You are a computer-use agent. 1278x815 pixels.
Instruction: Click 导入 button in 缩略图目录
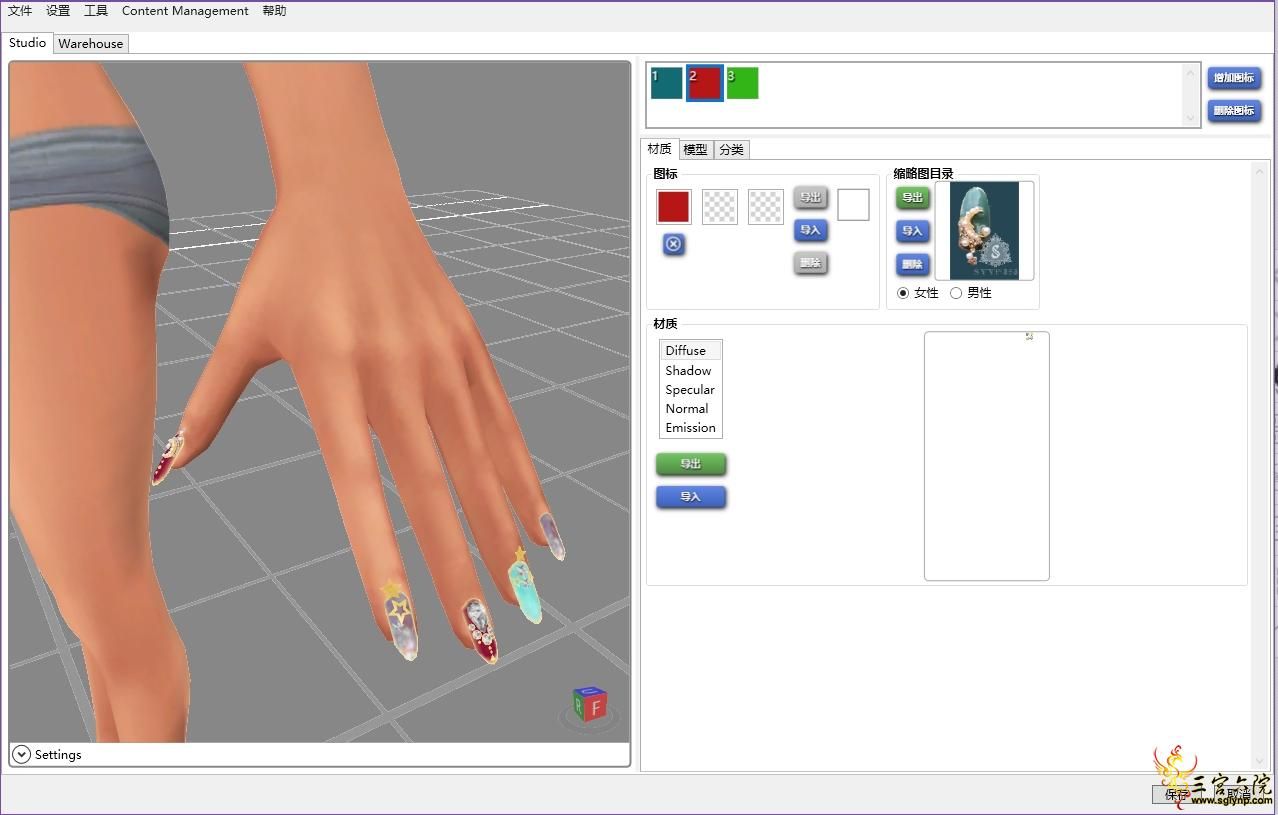click(x=912, y=231)
